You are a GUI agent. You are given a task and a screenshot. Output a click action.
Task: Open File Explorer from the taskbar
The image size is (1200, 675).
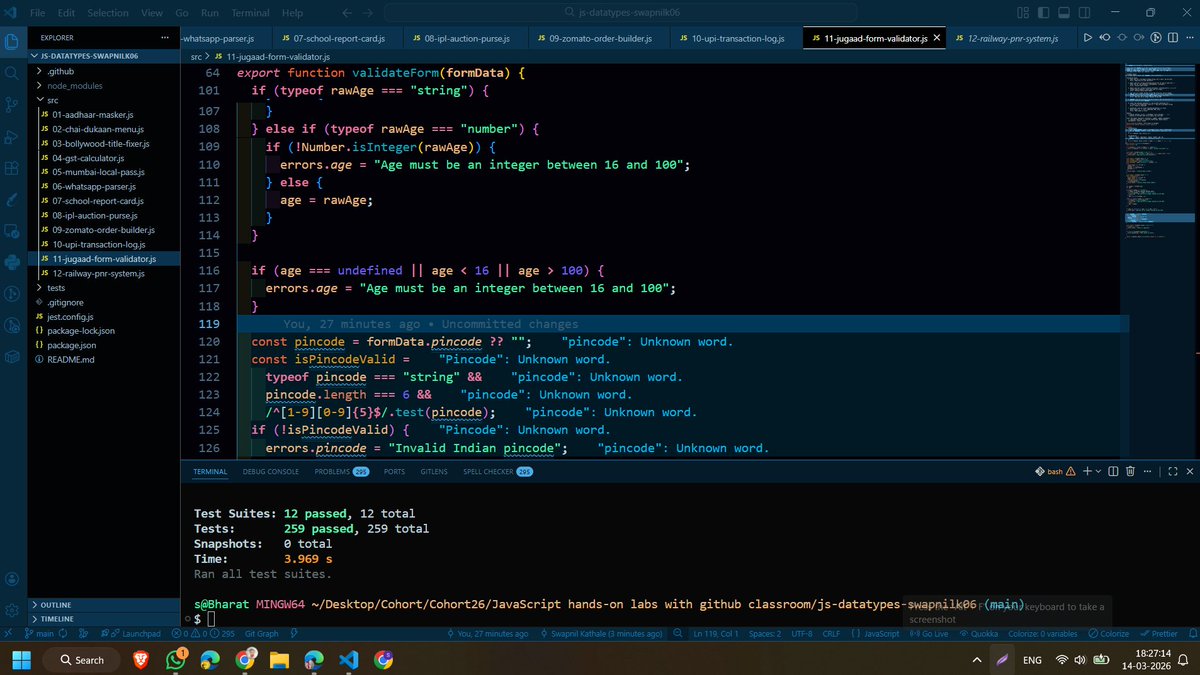[279, 659]
